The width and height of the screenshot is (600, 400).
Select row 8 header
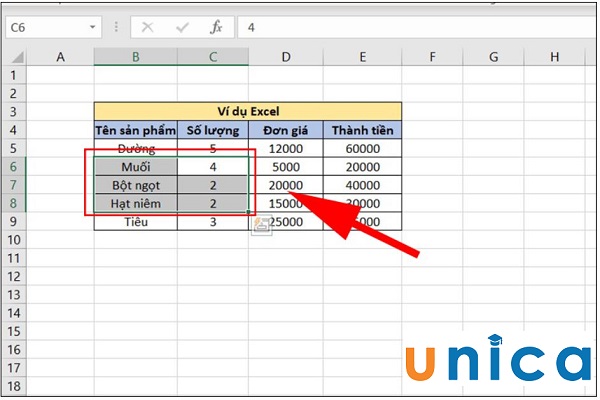point(14,203)
